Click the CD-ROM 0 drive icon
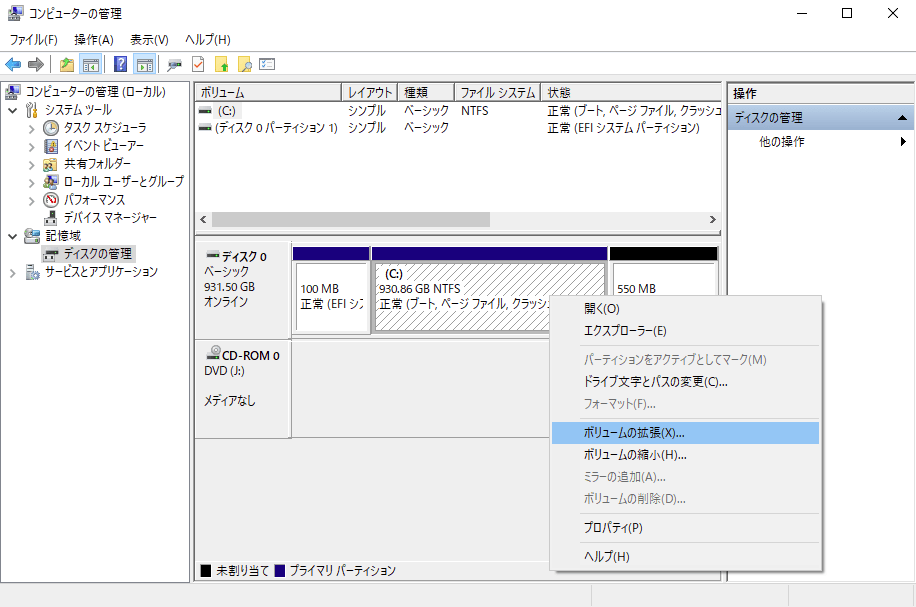This screenshot has height=607, width=916. click(213, 354)
